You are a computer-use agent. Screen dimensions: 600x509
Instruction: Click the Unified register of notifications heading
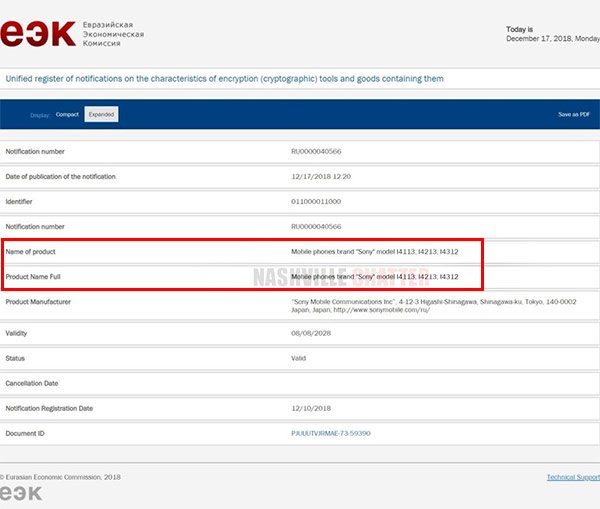[x=225, y=79]
